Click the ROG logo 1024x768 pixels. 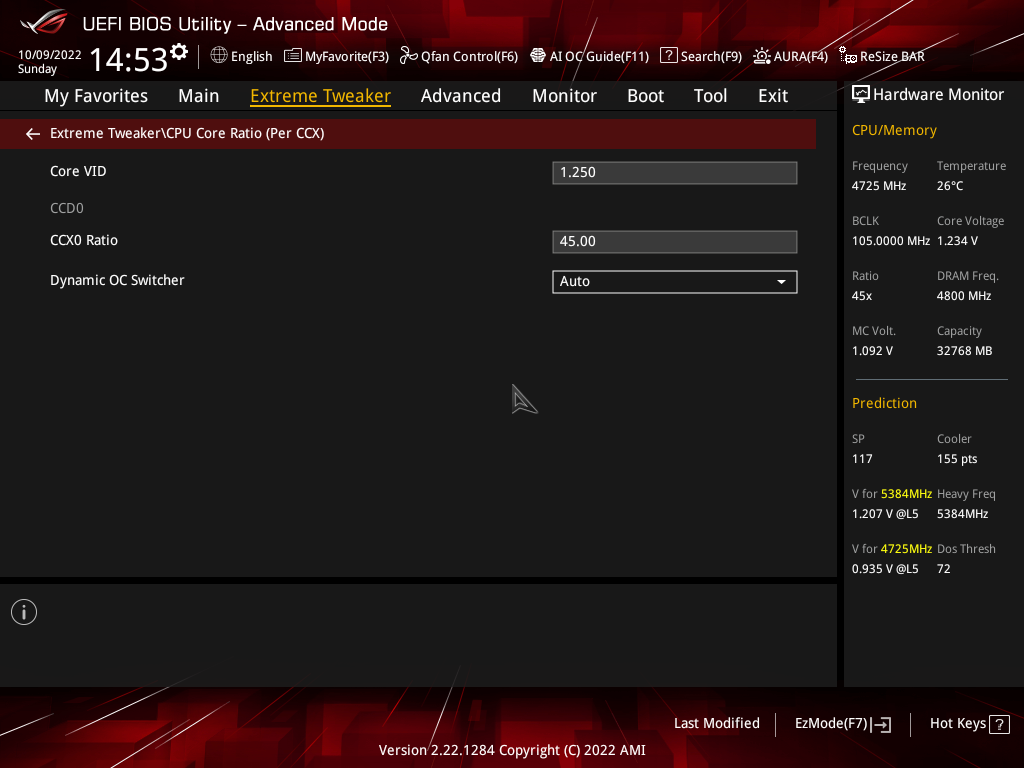[44, 23]
